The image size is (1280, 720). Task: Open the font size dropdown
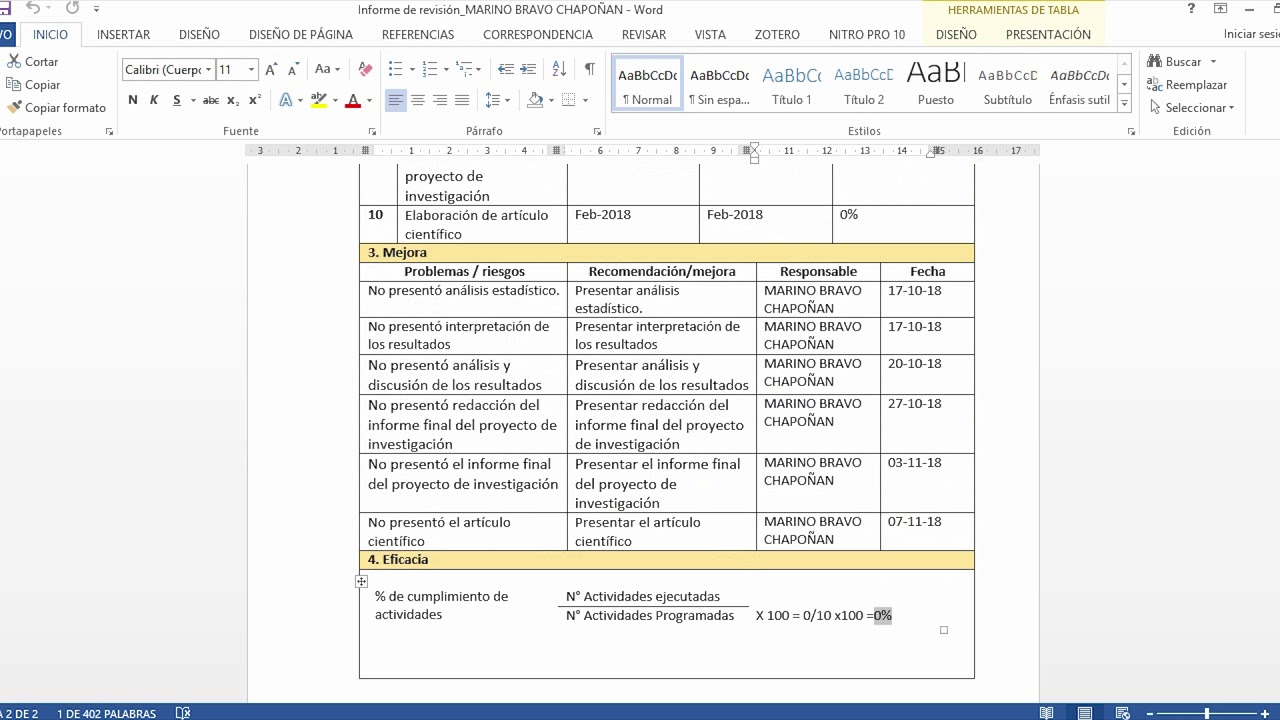251,70
